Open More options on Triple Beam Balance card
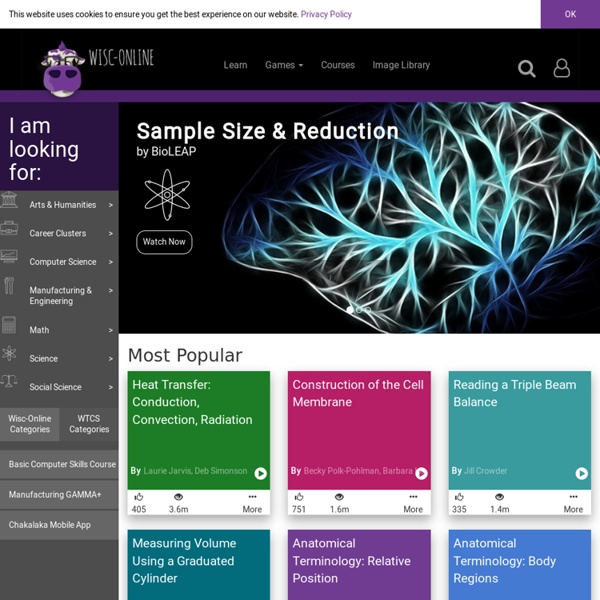This screenshot has width=600, height=600. click(x=573, y=503)
